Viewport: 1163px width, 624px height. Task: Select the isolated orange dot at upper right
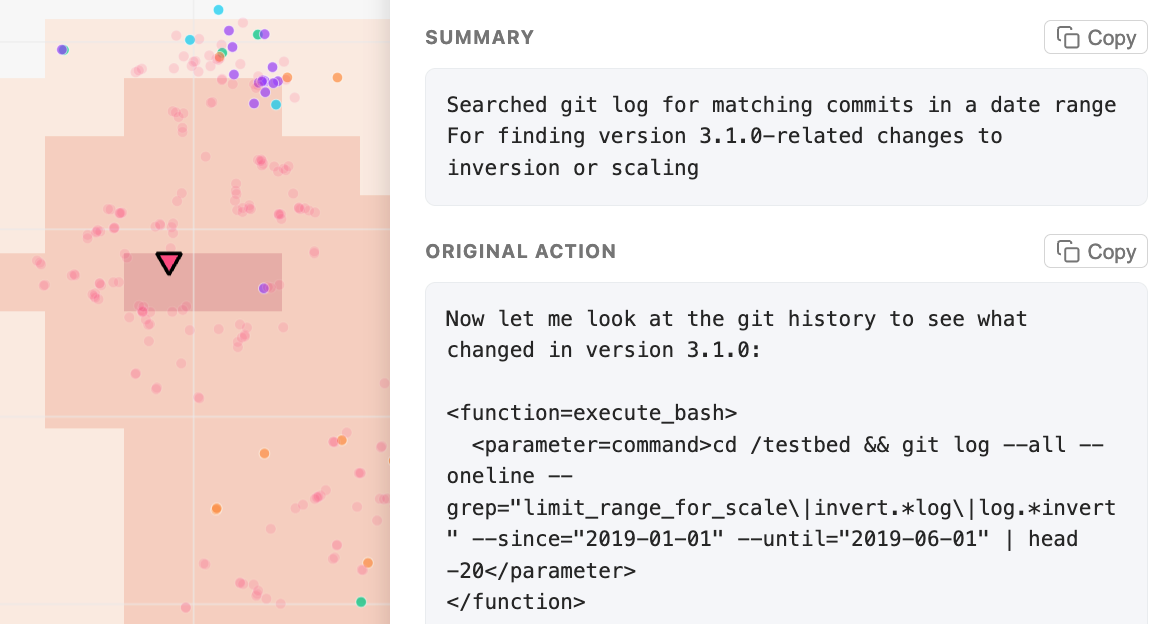click(337, 77)
